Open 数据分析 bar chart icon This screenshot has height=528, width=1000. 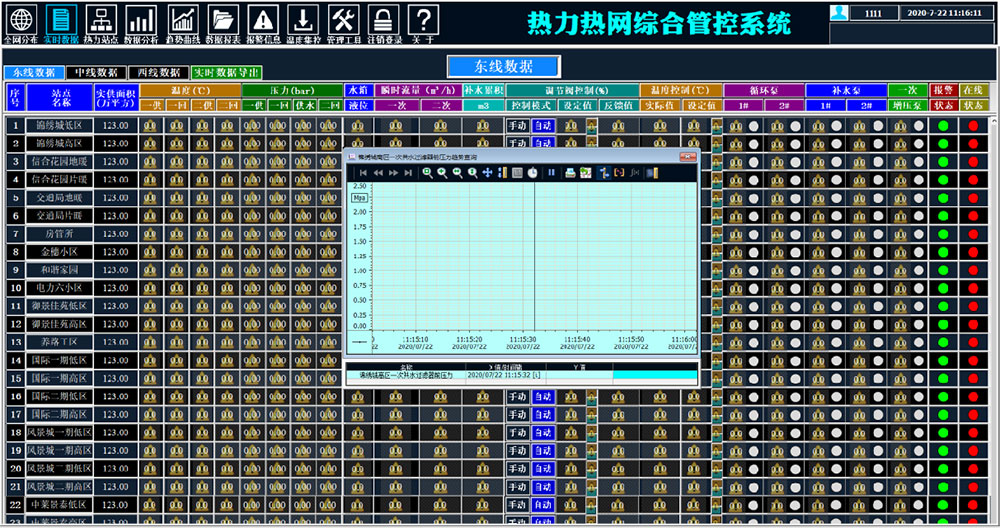(x=141, y=20)
